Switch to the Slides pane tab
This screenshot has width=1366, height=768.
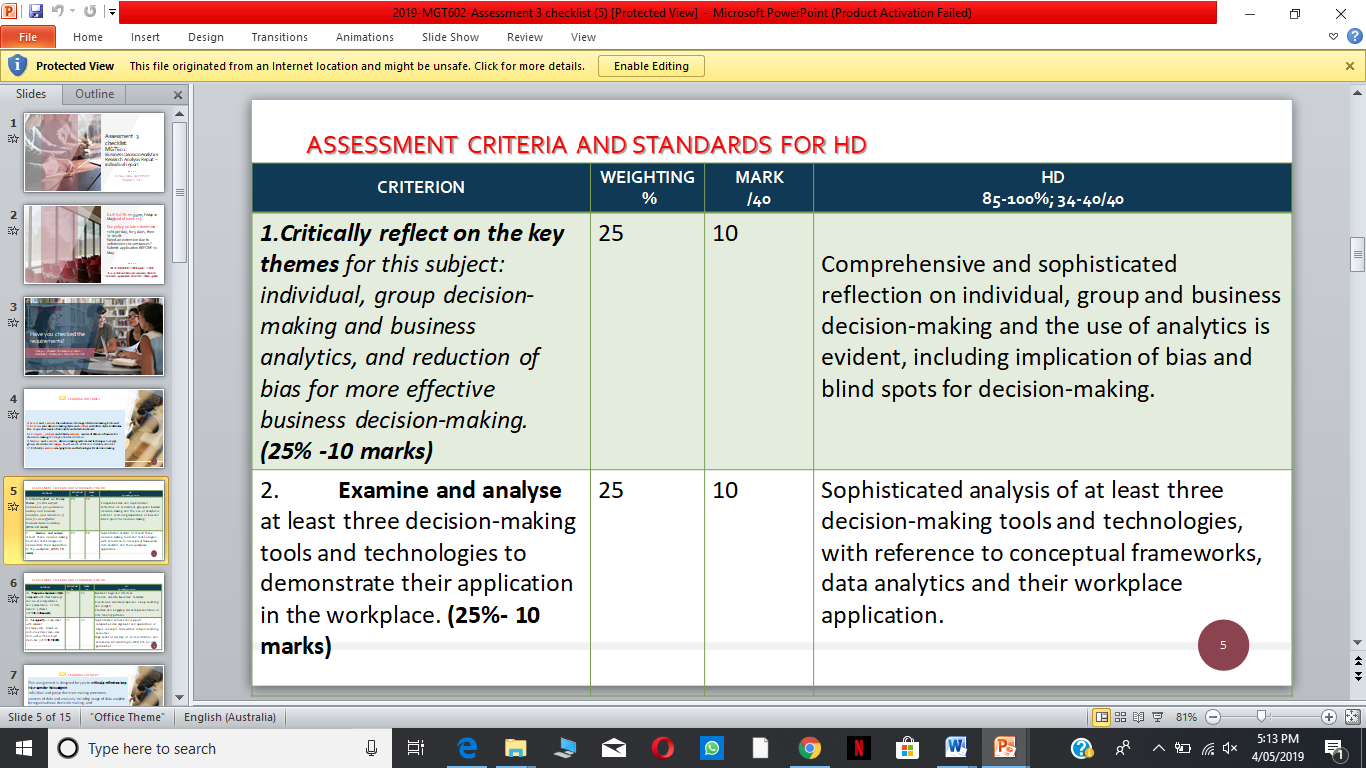(x=31, y=94)
